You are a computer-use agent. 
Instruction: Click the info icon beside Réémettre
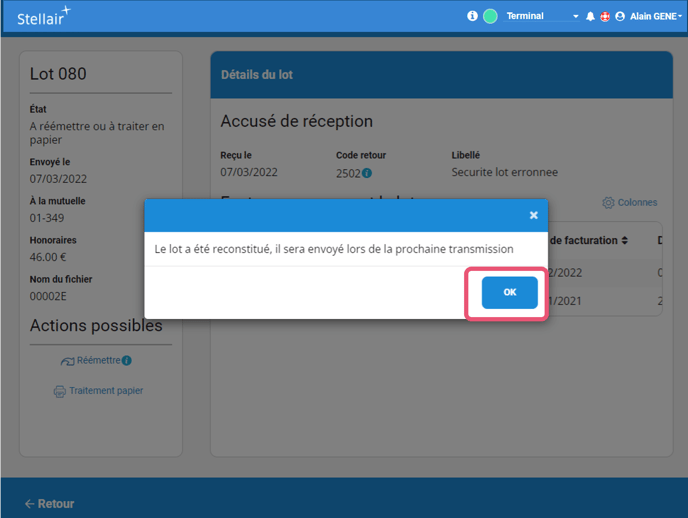[x=127, y=361]
